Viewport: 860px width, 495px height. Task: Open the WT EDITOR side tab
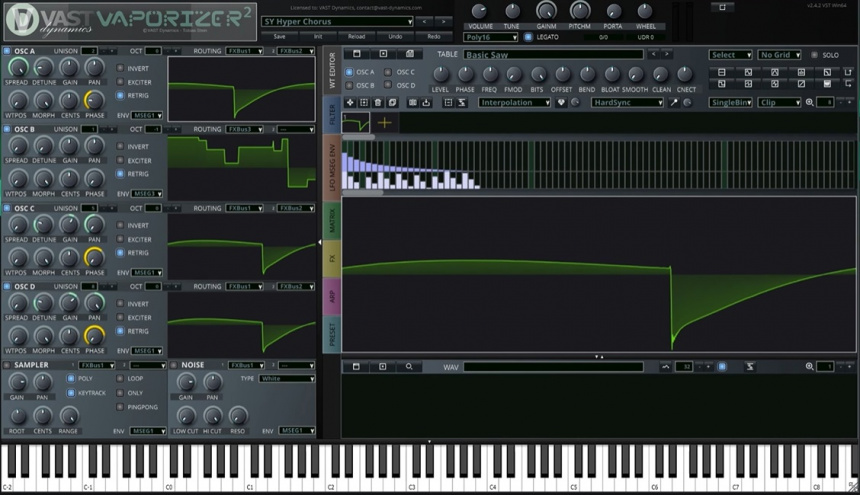tap(332, 70)
